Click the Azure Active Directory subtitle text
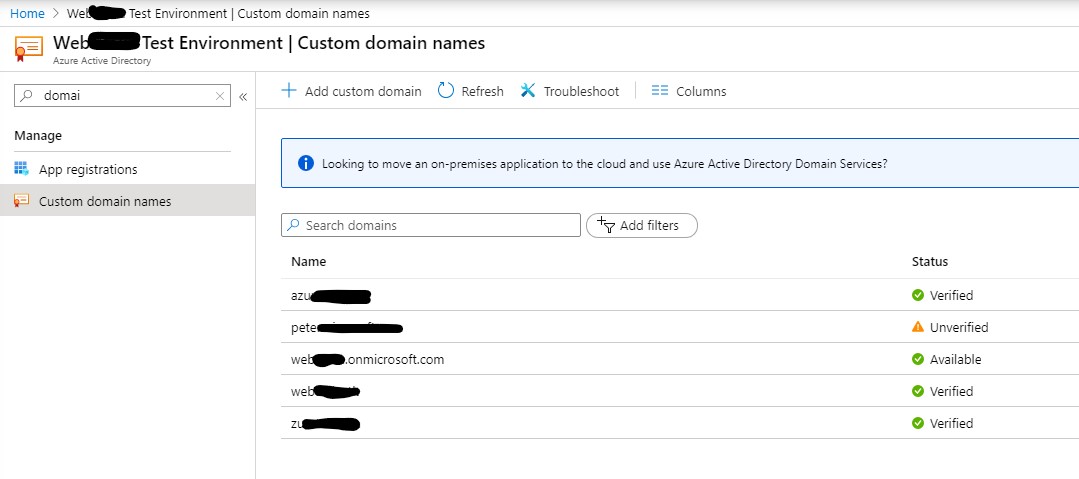The height and width of the screenshot is (479, 1079). [102, 61]
